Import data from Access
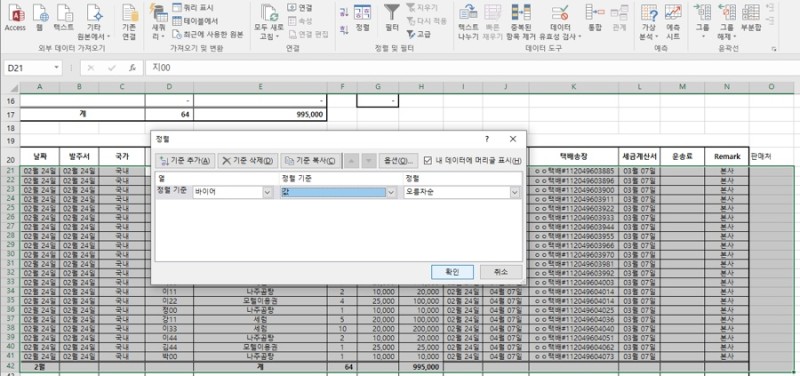This screenshot has width=800, height=376. [x=15, y=18]
